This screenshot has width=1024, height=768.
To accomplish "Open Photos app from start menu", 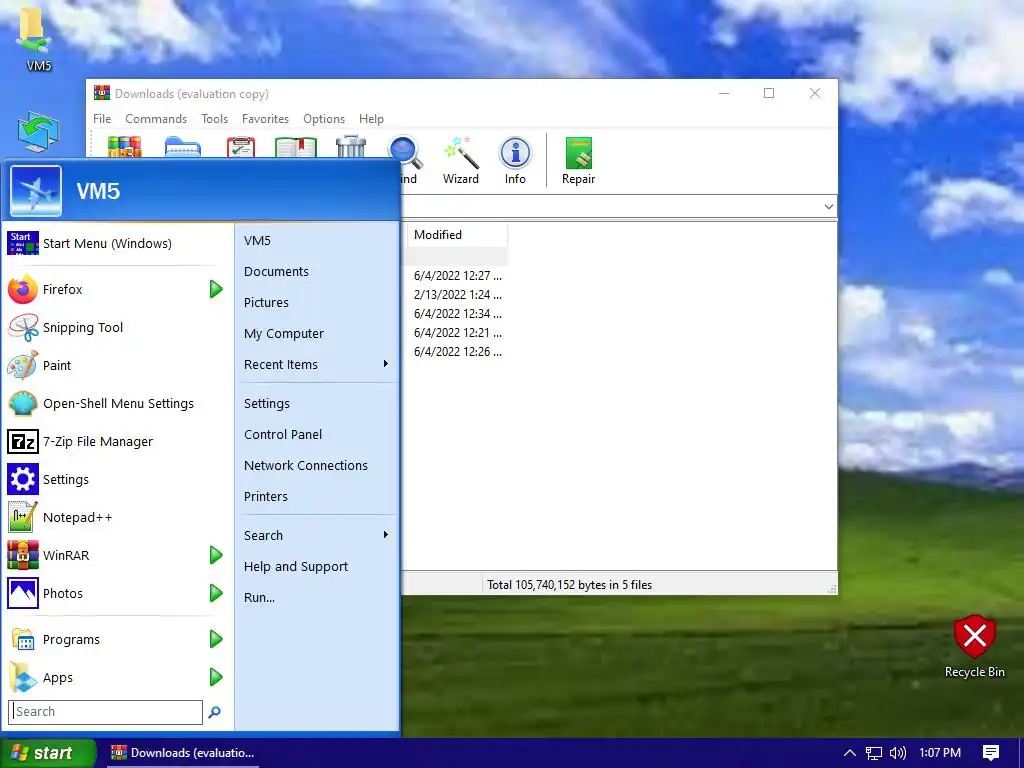I will click(63, 593).
